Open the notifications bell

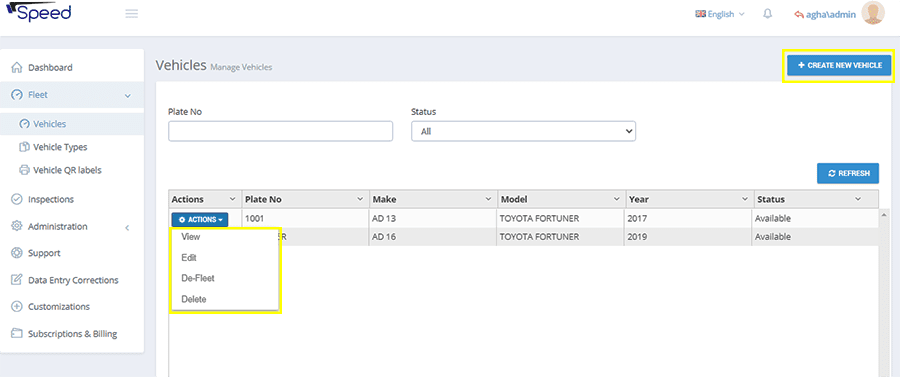pos(767,14)
